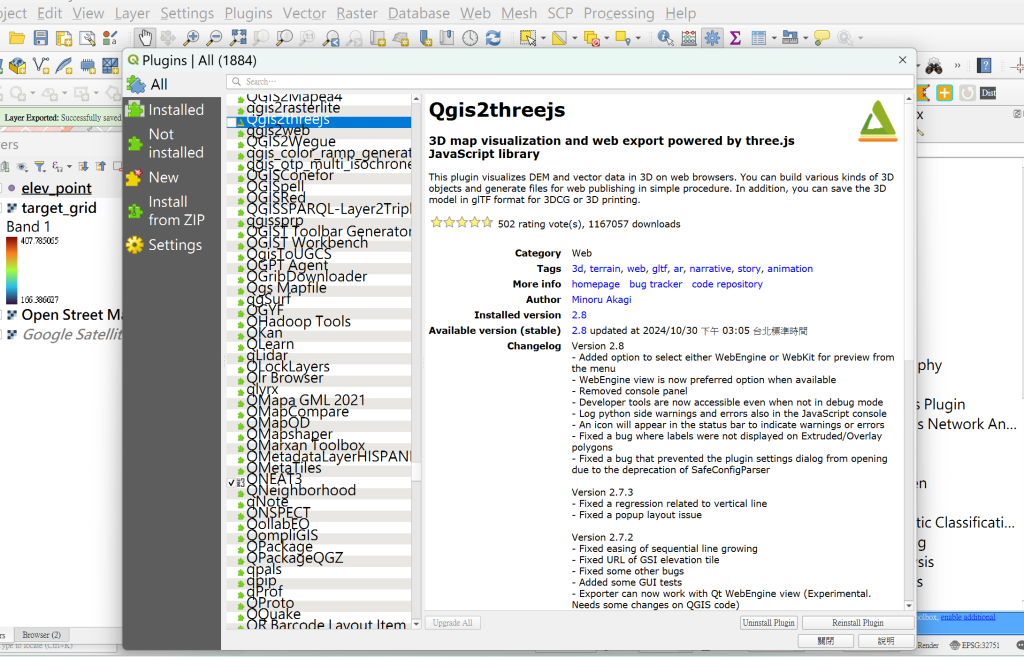This screenshot has width=1024, height=657.
Task: Click Zoom Full extent icon
Action: click(238, 38)
